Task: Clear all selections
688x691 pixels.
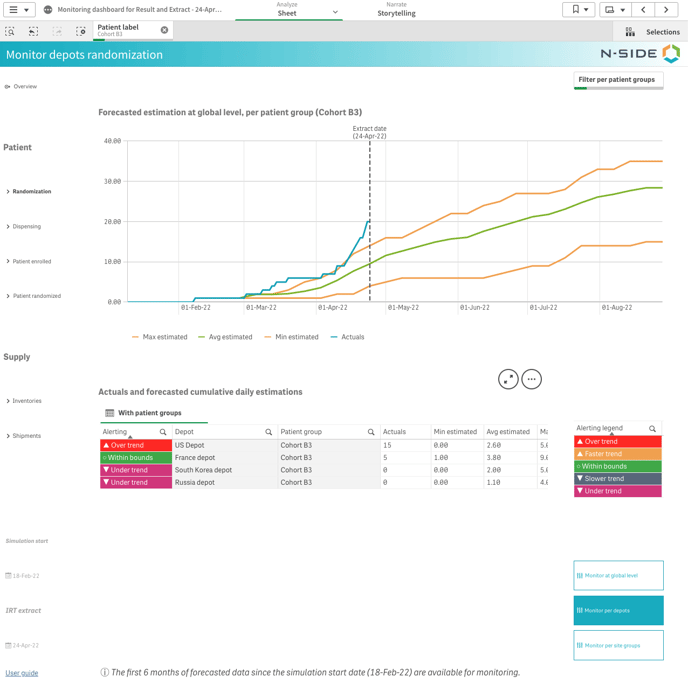Action: [81, 32]
